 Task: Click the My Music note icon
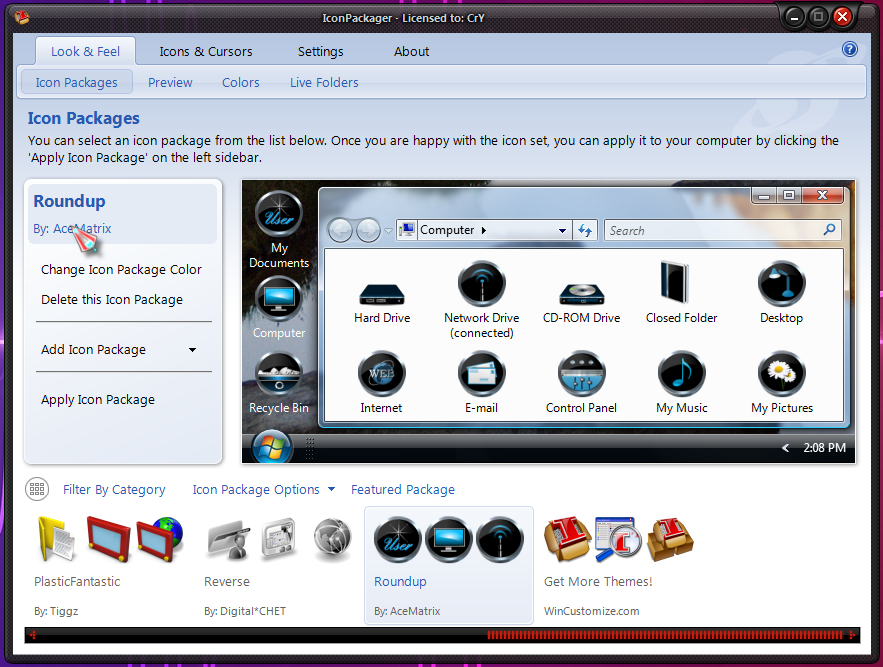(681, 373)
